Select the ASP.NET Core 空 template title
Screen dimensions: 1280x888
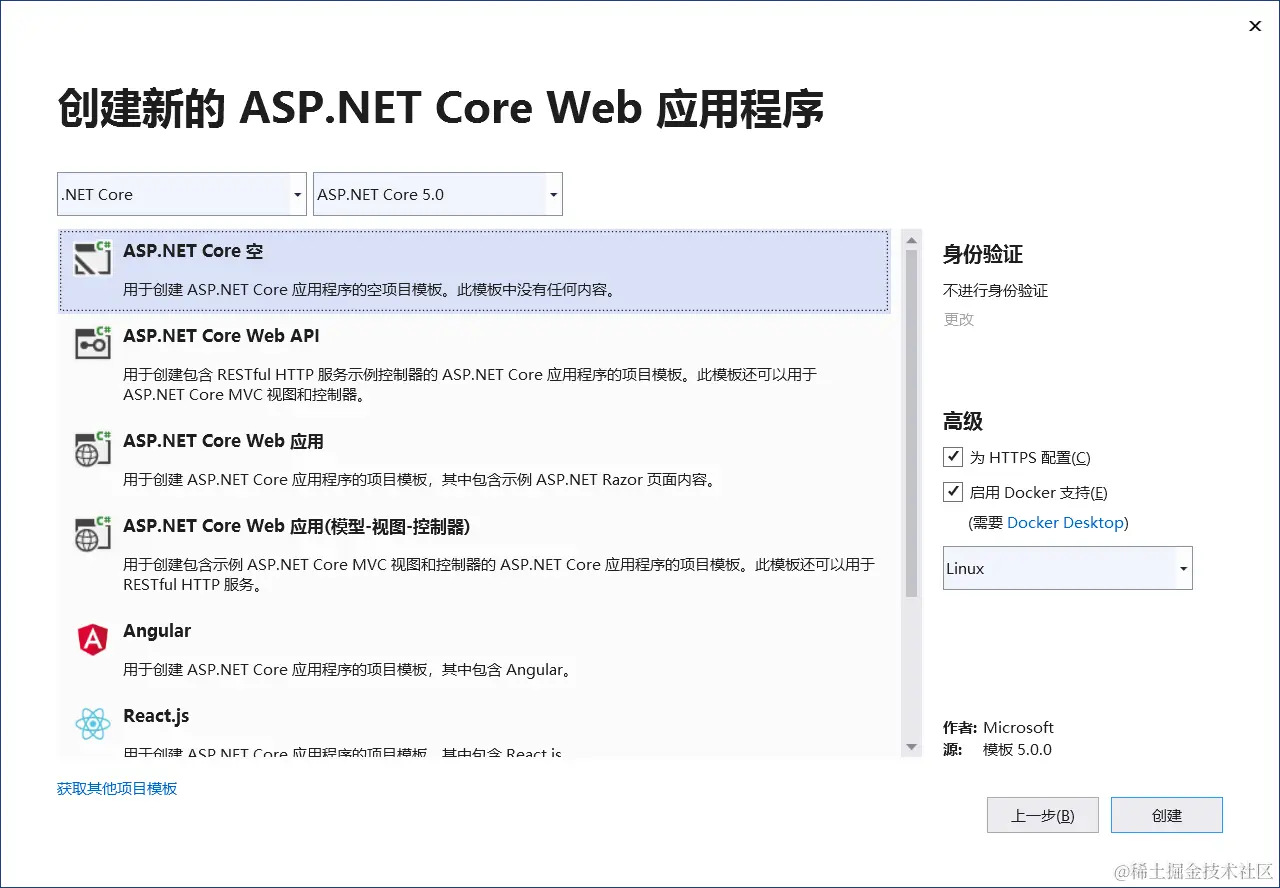coord(193,251)
